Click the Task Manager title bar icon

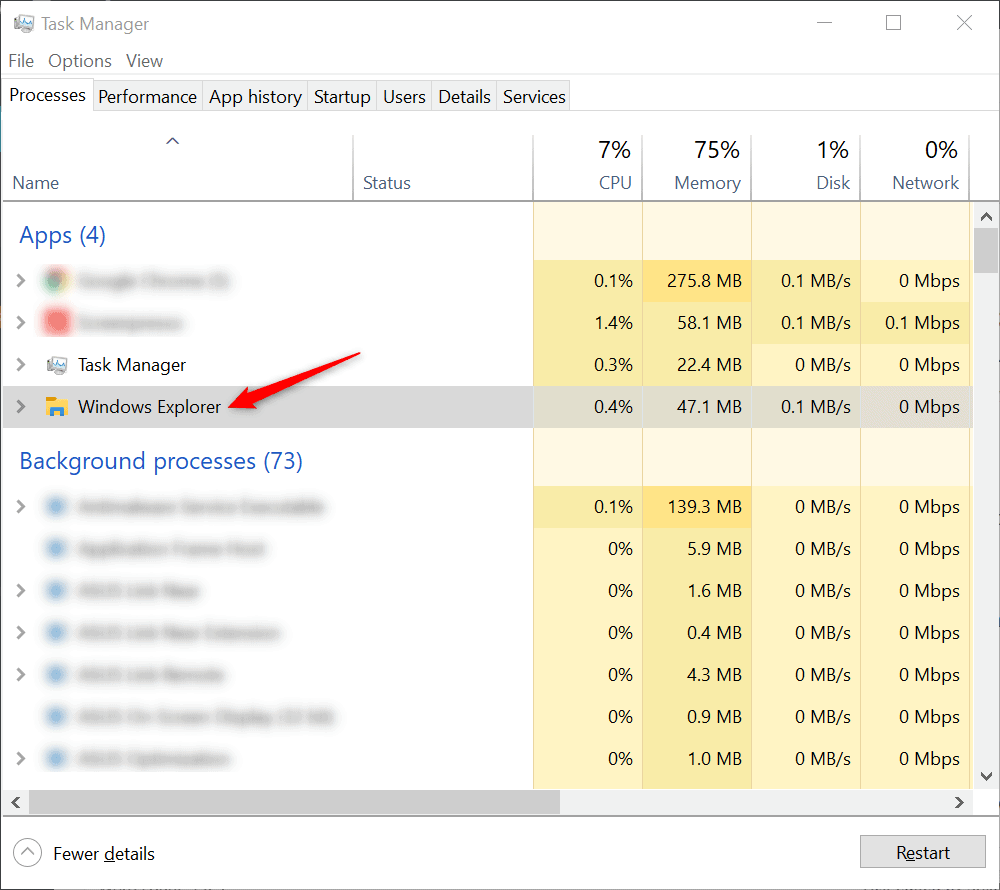pos(24,24)
